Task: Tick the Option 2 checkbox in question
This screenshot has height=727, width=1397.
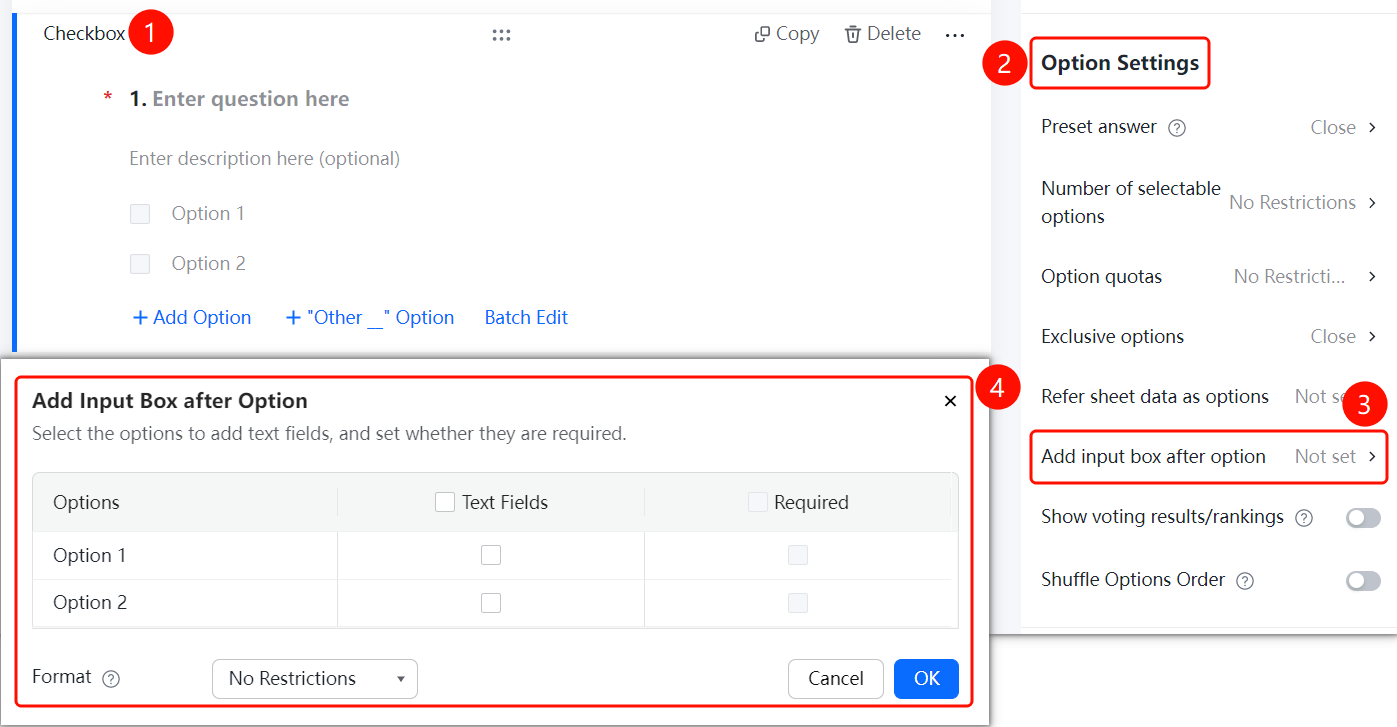Action: (x=140, y=264)
